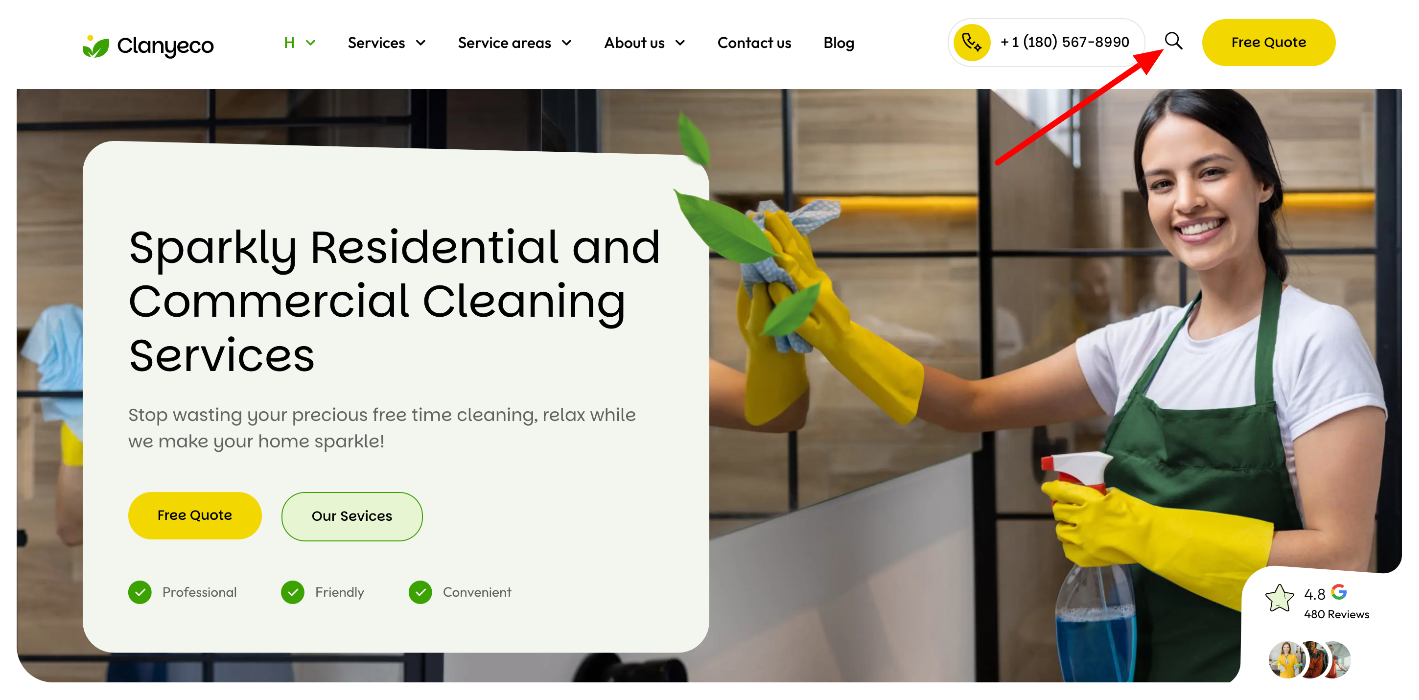Click the Google logo near reviews

(1339, 592)
